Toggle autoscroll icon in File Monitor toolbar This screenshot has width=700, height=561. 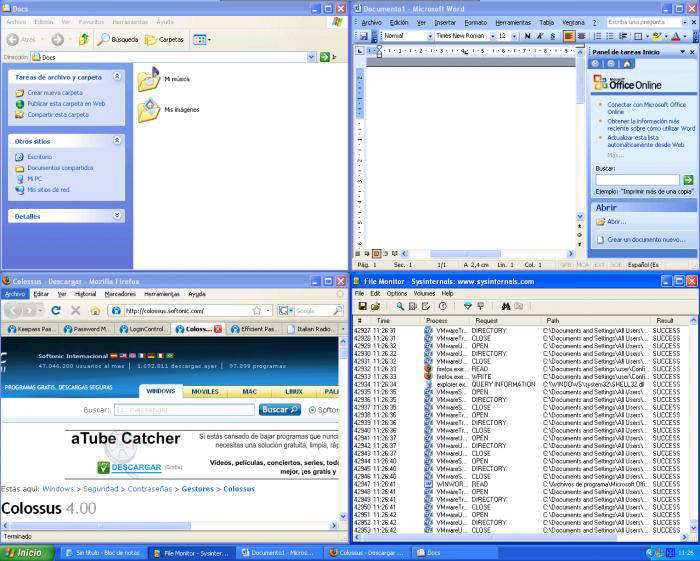click(x=413, y=306)
